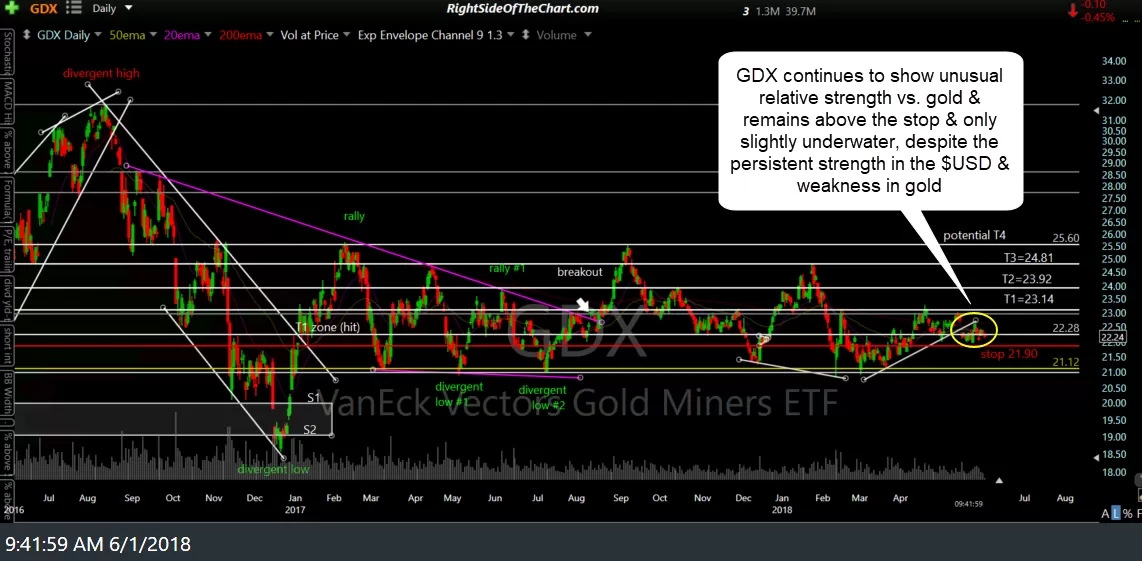The image size is (1142, 561).
Task: Click the 9:41:59 AM 6/1/2018 timestamp
Action: tap(98, 544)
